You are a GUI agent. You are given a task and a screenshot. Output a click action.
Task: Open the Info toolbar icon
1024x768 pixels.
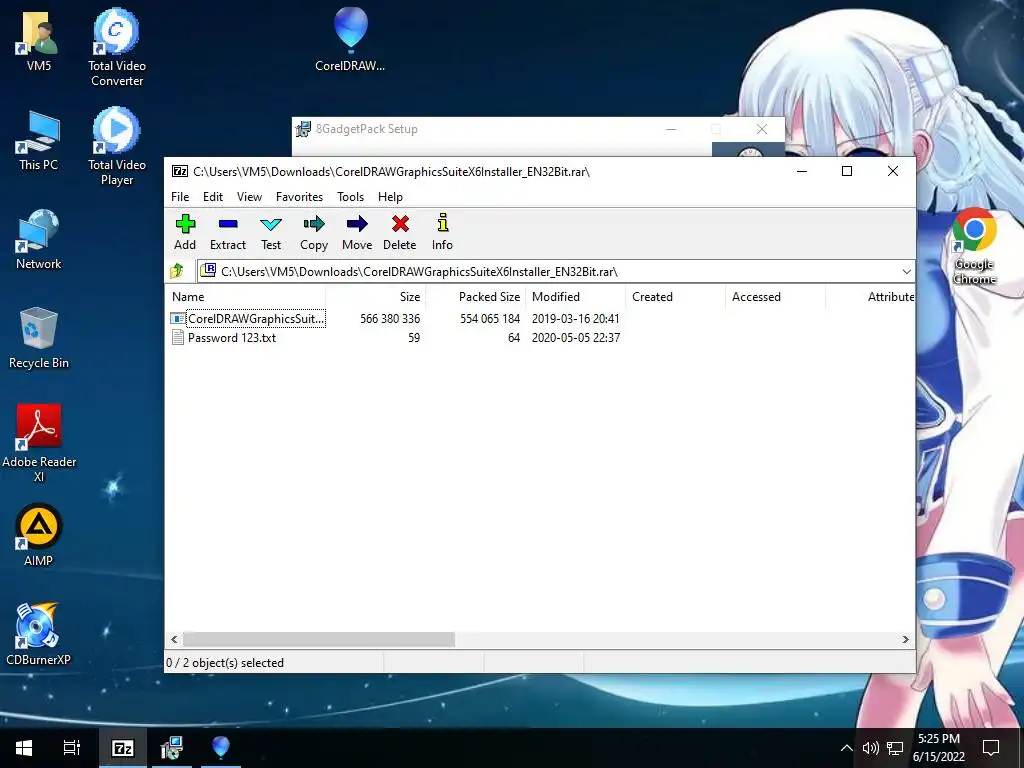tap(442, 232)
